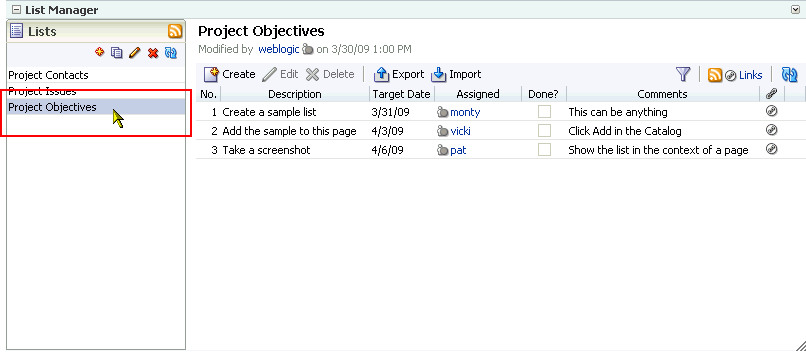Viewport: 806px width, 362px height.
Task: Click 'This can be anything' comment
Action: pyautogui.click(x=618, y=112)
